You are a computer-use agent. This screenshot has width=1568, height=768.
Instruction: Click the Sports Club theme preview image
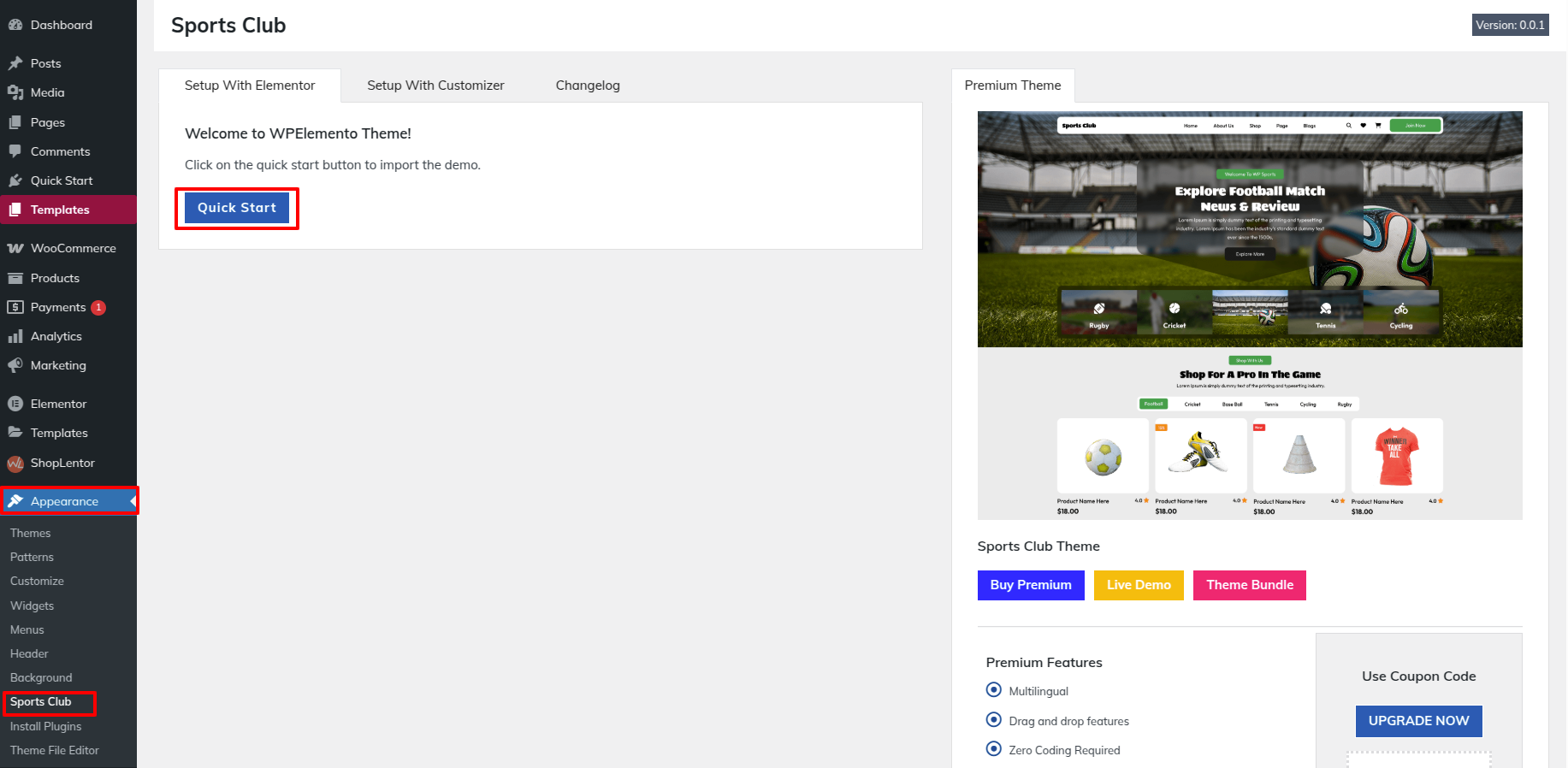(x=1250, y=316)
